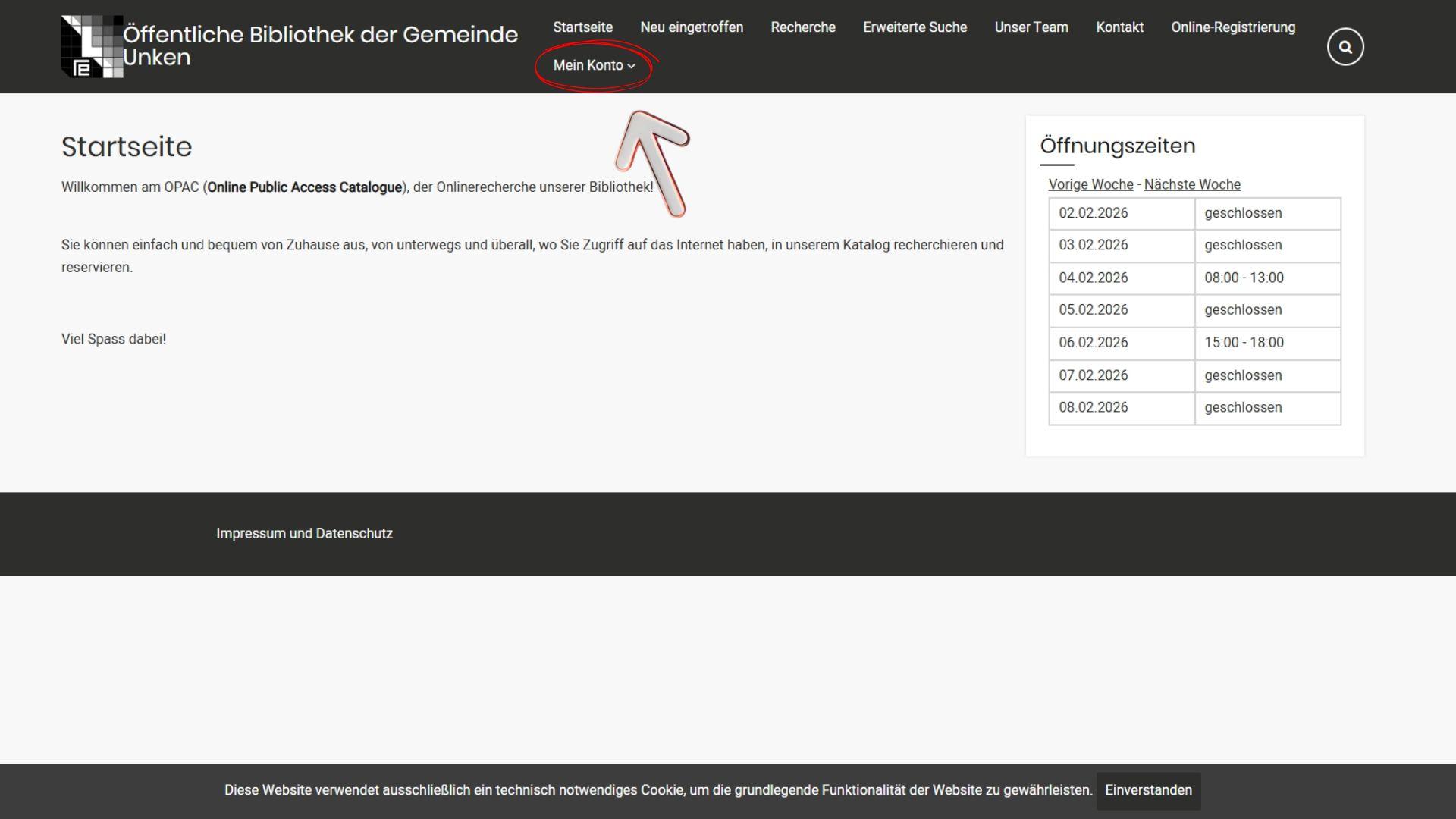Open Erweiterte Suche in navigation
This screenshot has width=1456, height=819.
pyautogui.click(x=915, y=27)
